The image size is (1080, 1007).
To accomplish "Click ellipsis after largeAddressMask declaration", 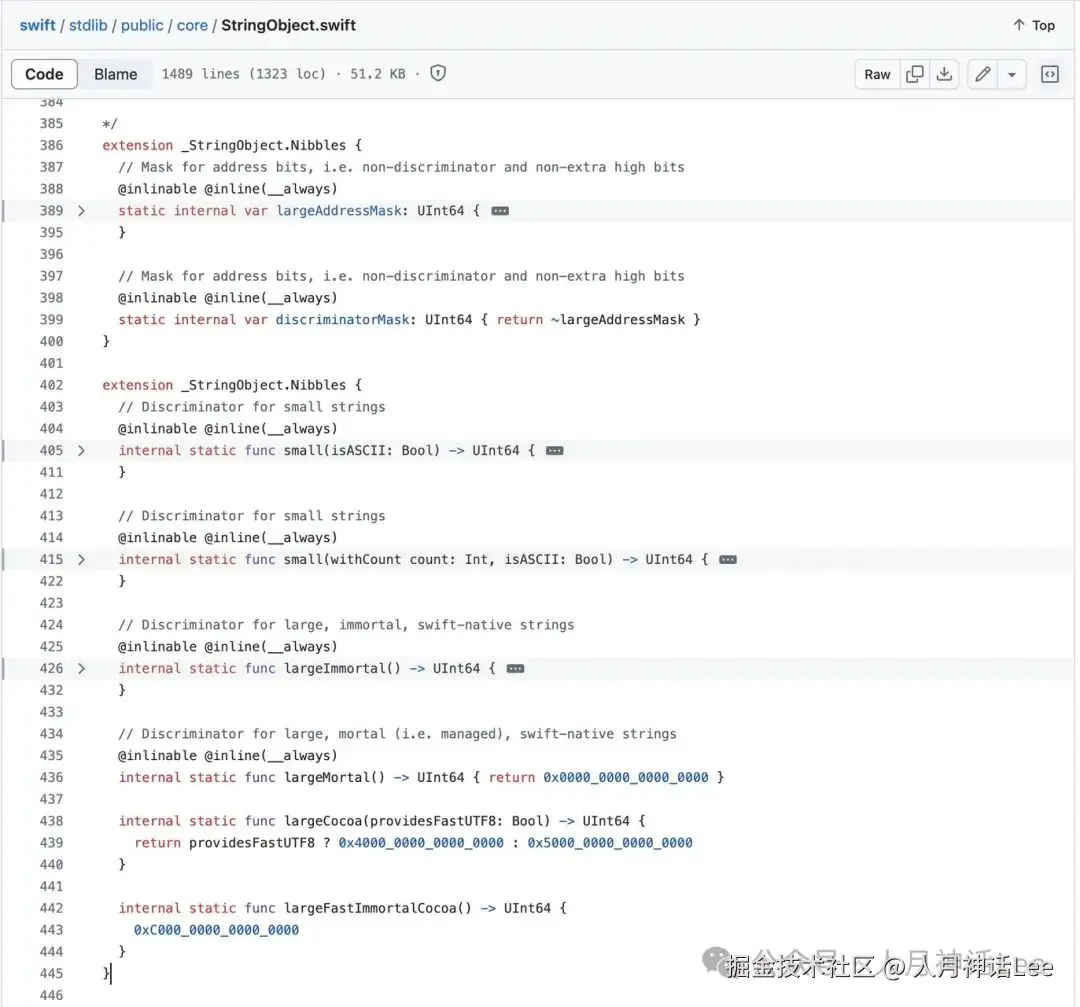I will coord(500,211).
